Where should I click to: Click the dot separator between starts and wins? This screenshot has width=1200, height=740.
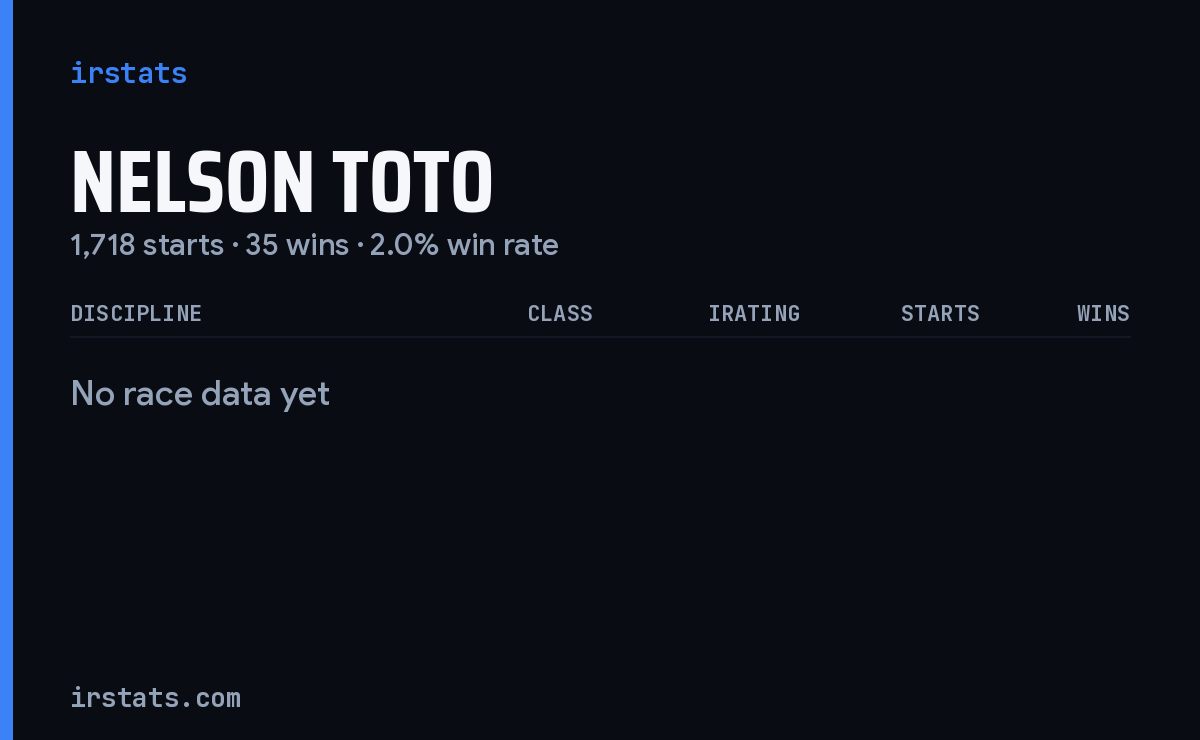pos(235,246)
